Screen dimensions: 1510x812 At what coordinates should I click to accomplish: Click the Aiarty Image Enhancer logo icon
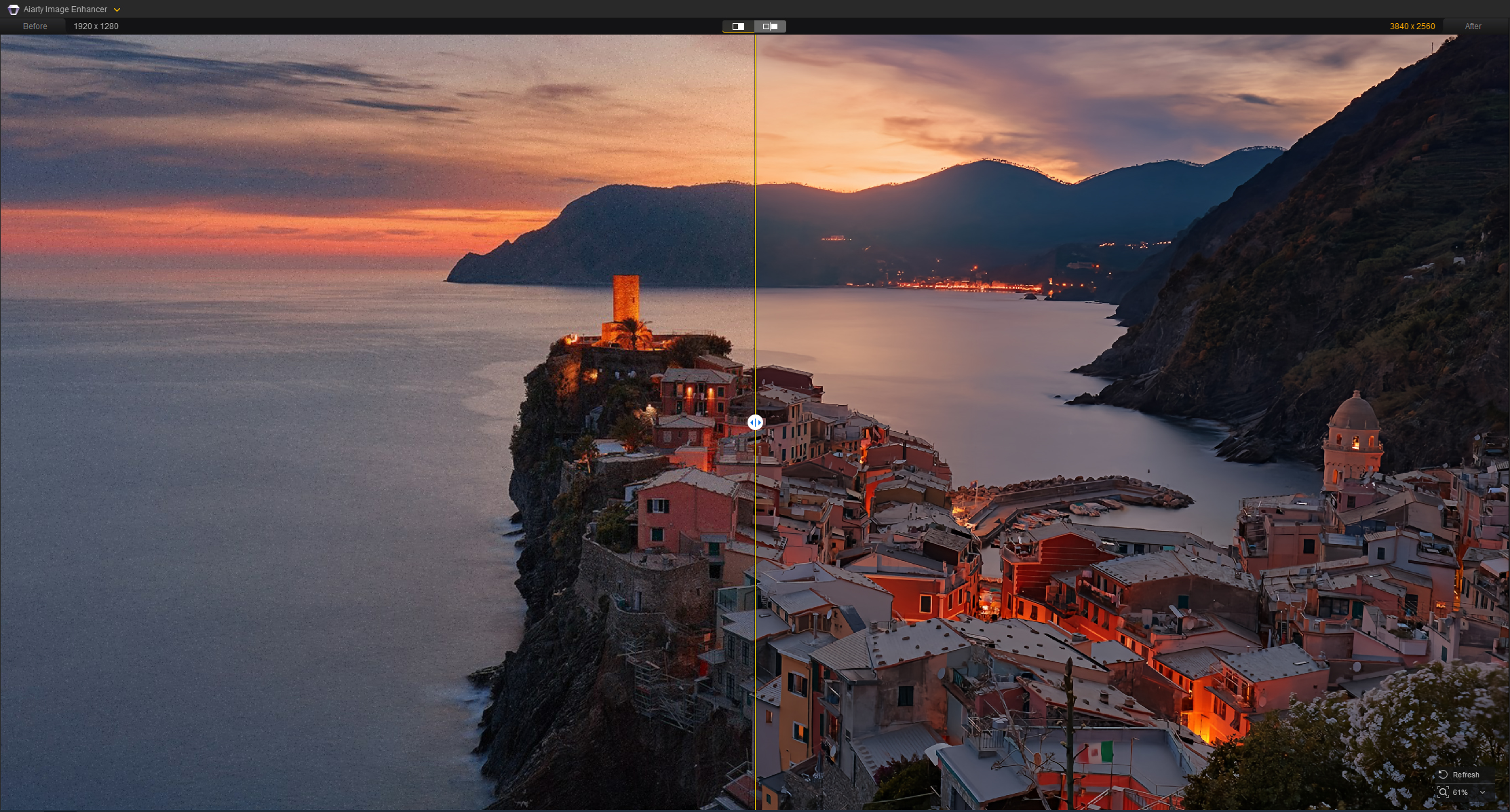click(x=13, y=9)
